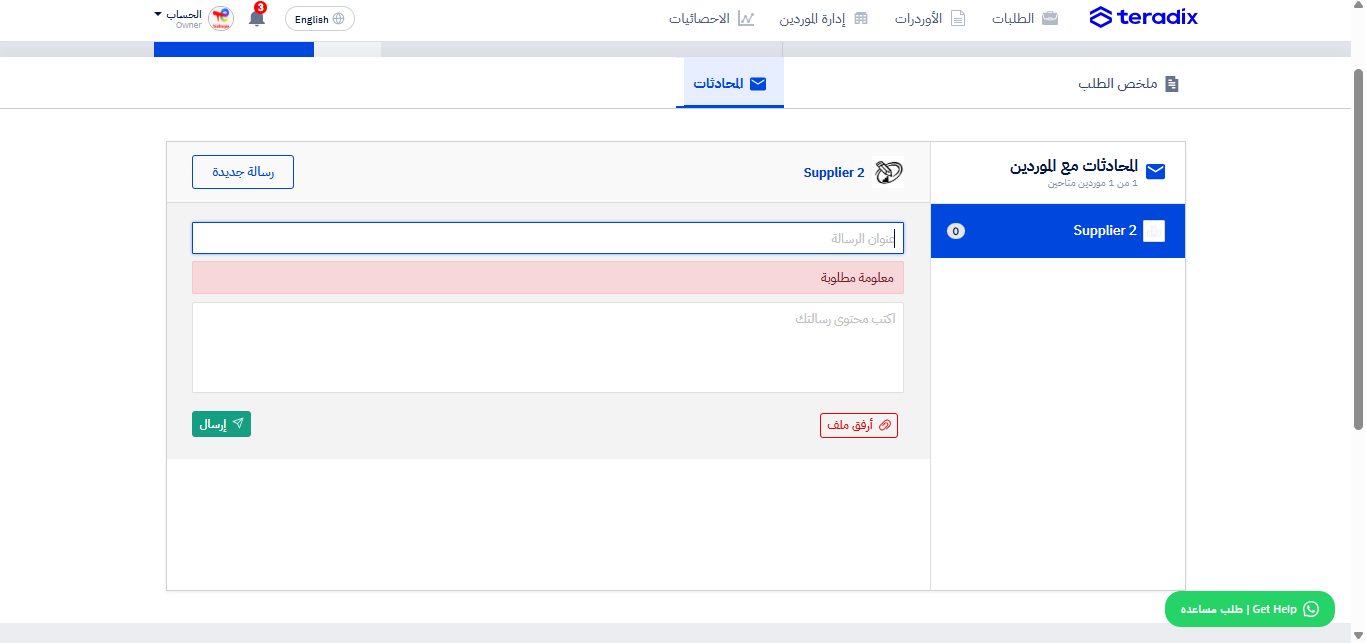This screenshot has width=1366, height=643.
Task: Send the message with إرسال button
Action: (221, 424)
